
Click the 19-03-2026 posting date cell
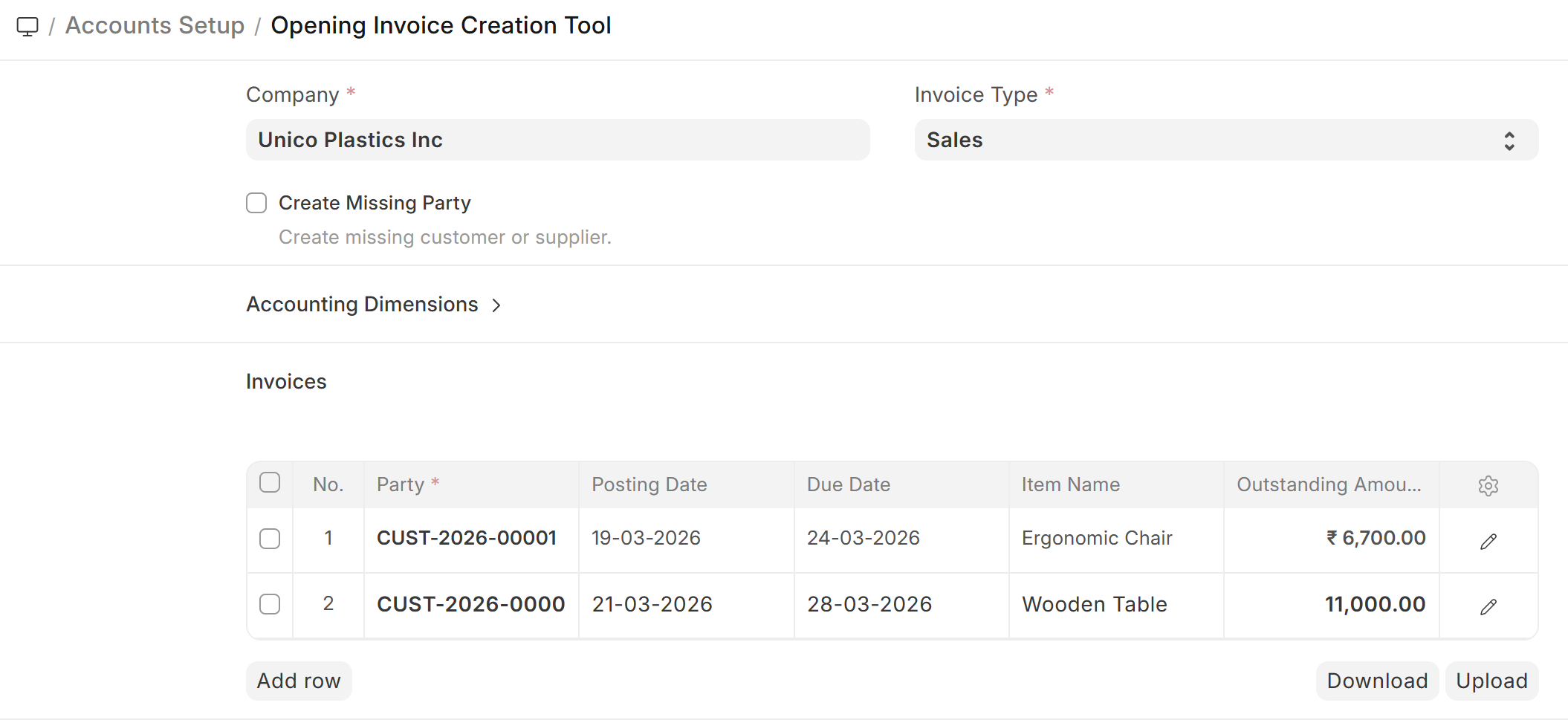click(x=646, y=538)
